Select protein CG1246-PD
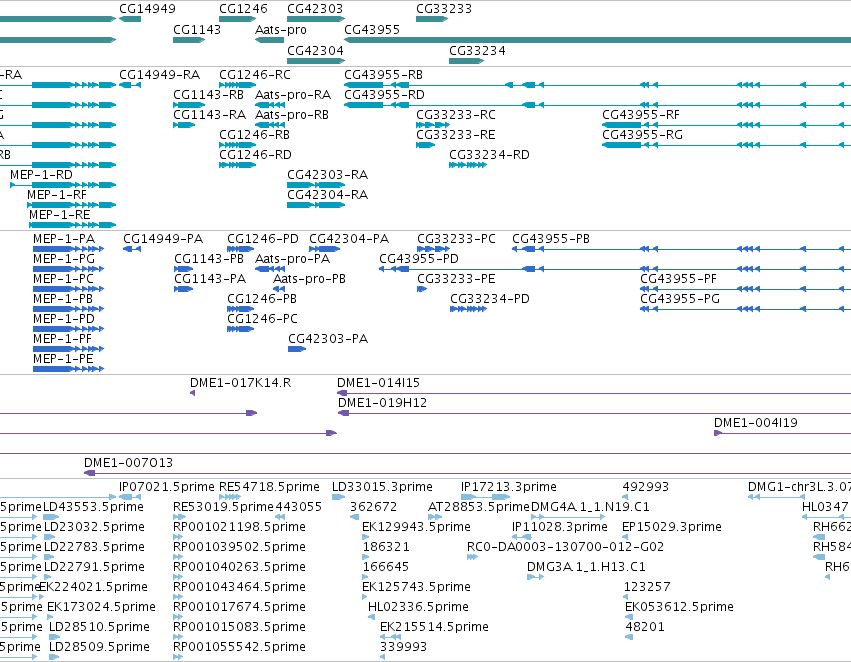The width and height of the screenshot is (851, 662). point(263,239)
